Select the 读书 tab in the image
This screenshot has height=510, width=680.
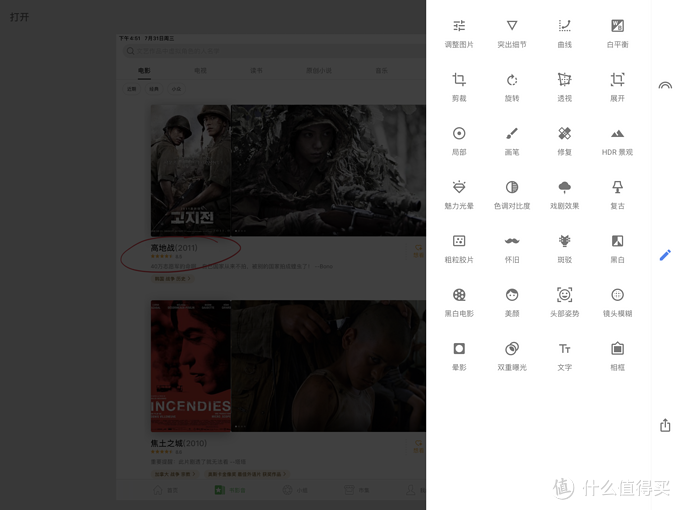tap(256, 70)
